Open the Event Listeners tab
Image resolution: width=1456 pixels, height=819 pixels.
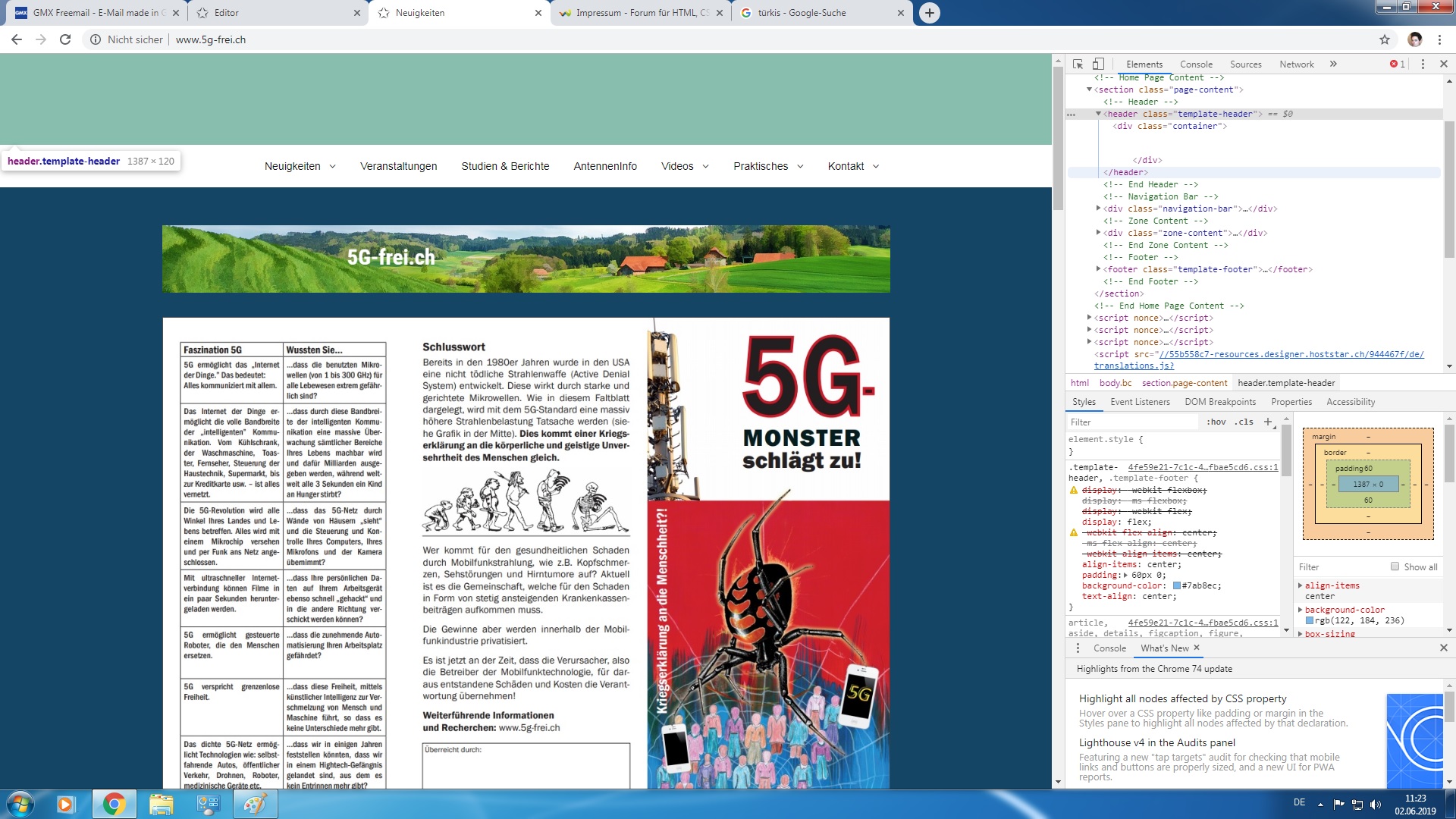click(1140, 402)
